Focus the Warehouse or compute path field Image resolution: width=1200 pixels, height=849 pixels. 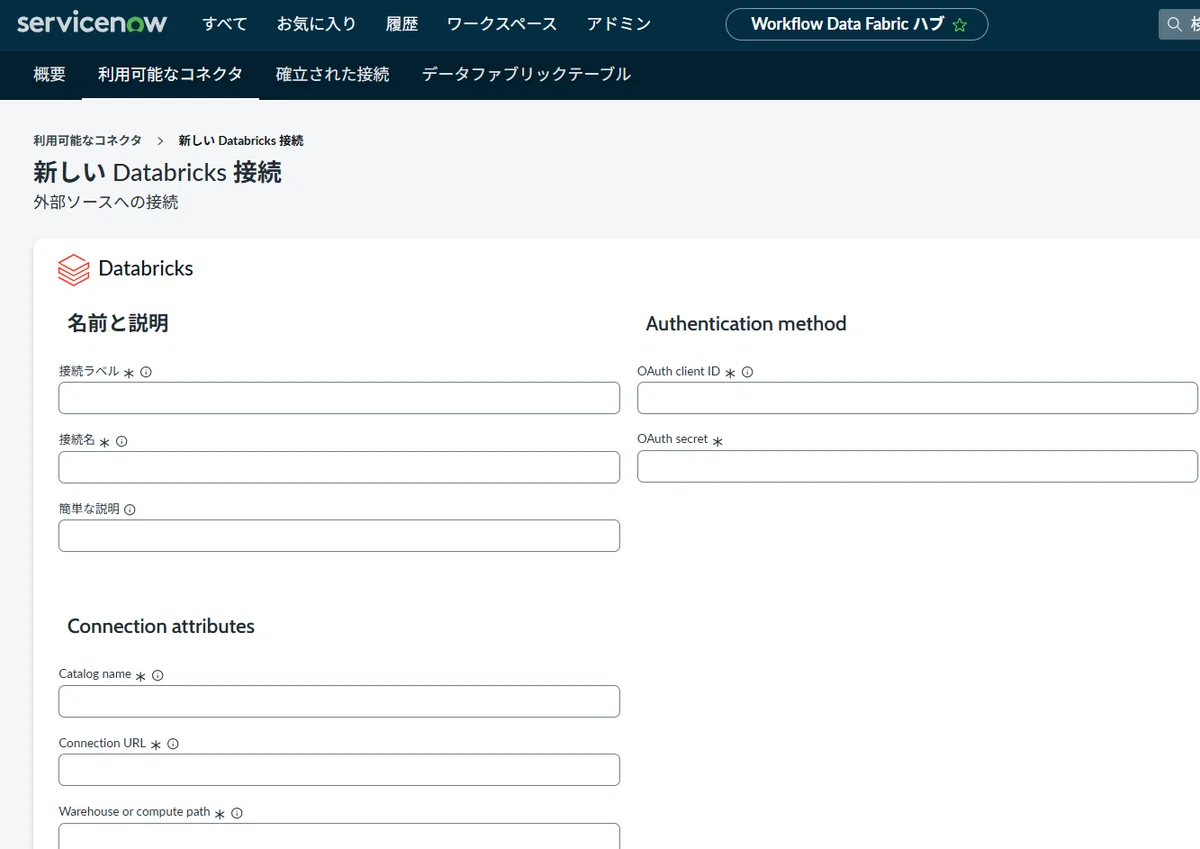tap(339, 836)
